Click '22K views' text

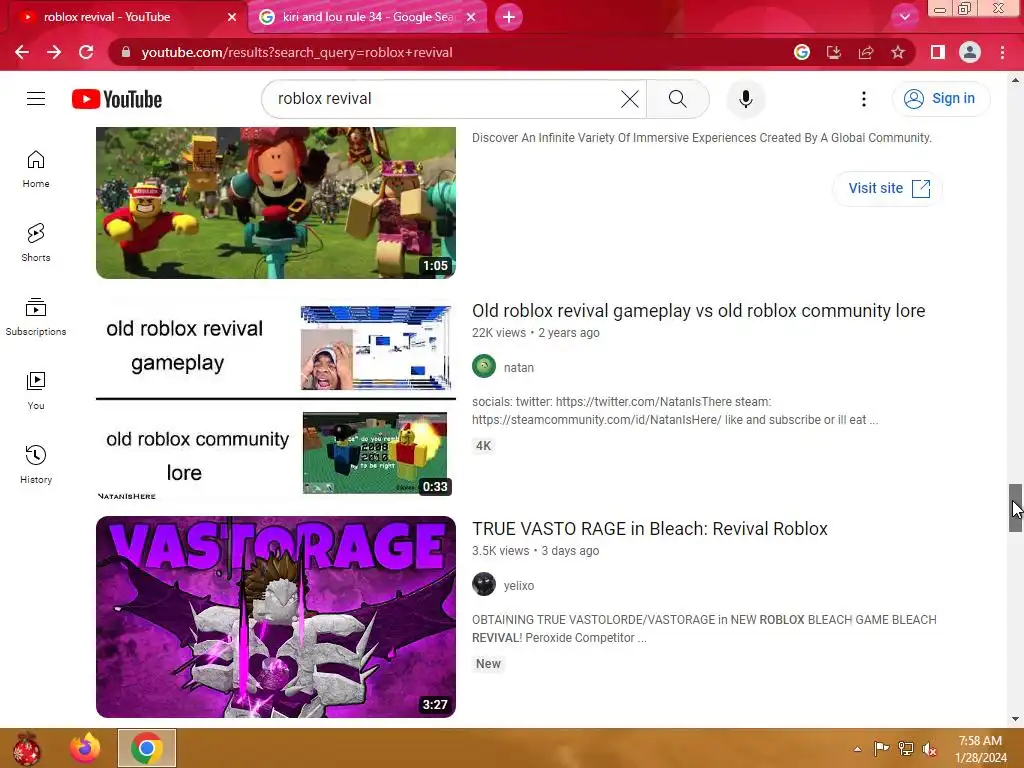click(499, 333)
